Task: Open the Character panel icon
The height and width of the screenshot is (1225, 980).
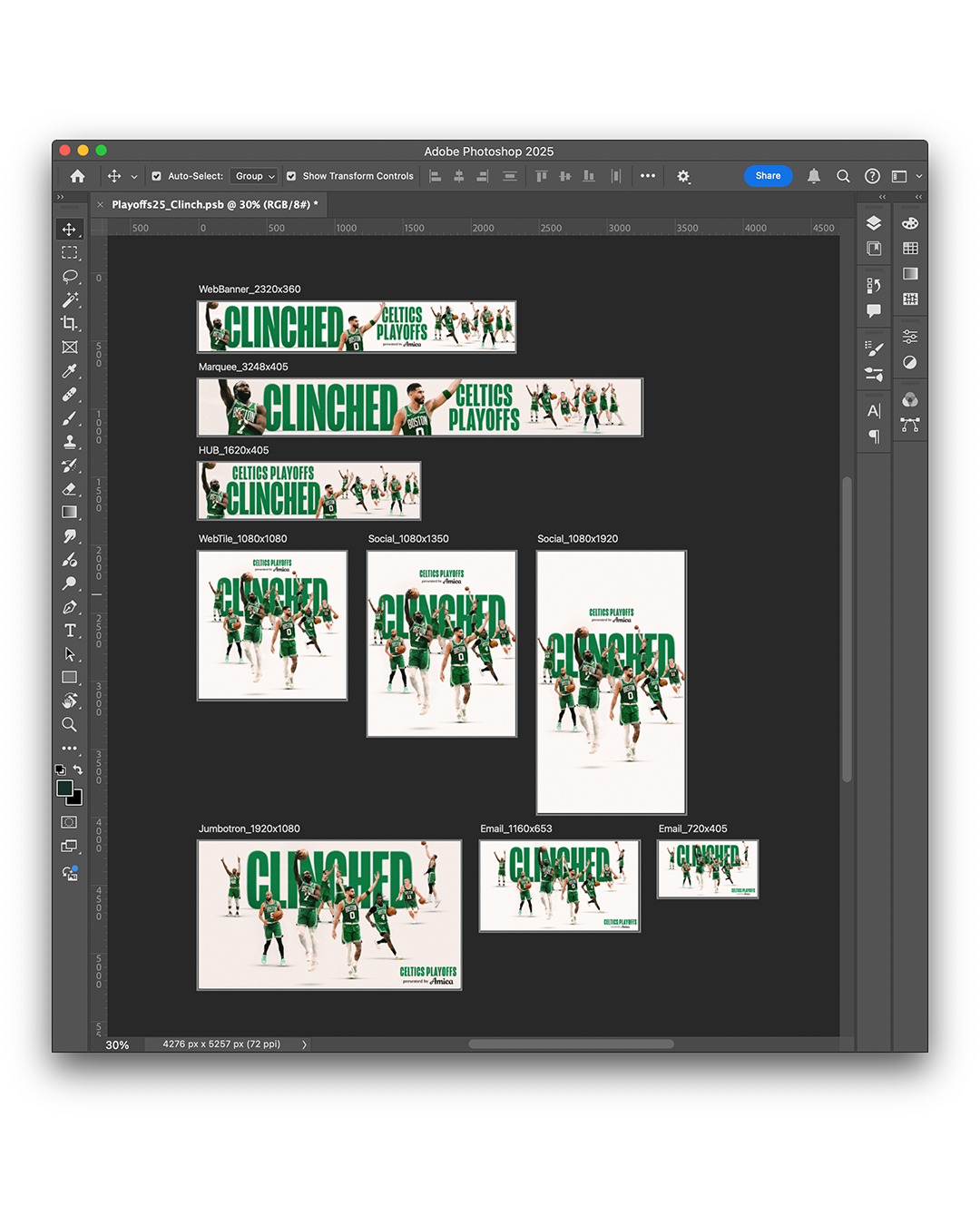Action: pos(874,411)
